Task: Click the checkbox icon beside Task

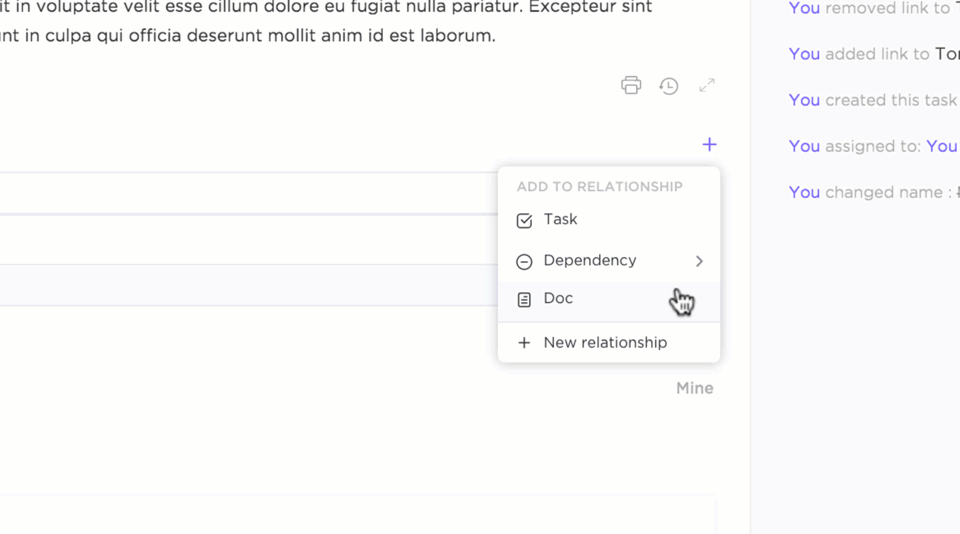Action: [524, 220]
